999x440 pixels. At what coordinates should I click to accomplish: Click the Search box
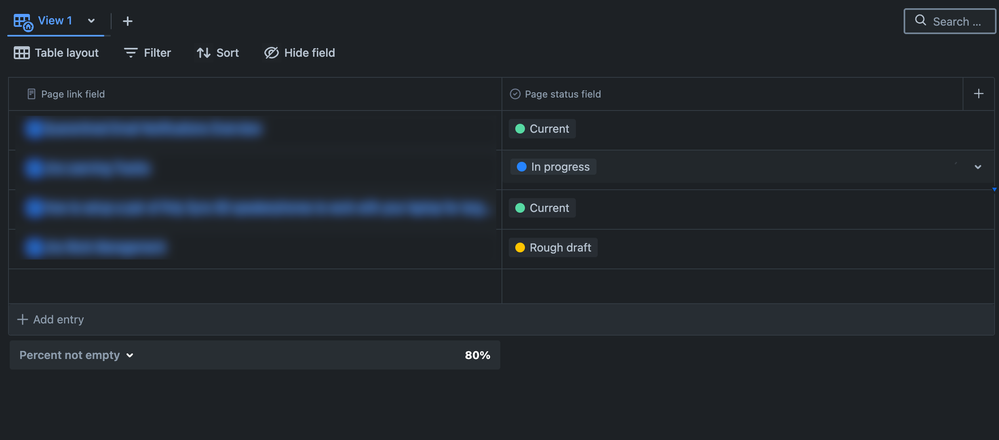[949, 21]
